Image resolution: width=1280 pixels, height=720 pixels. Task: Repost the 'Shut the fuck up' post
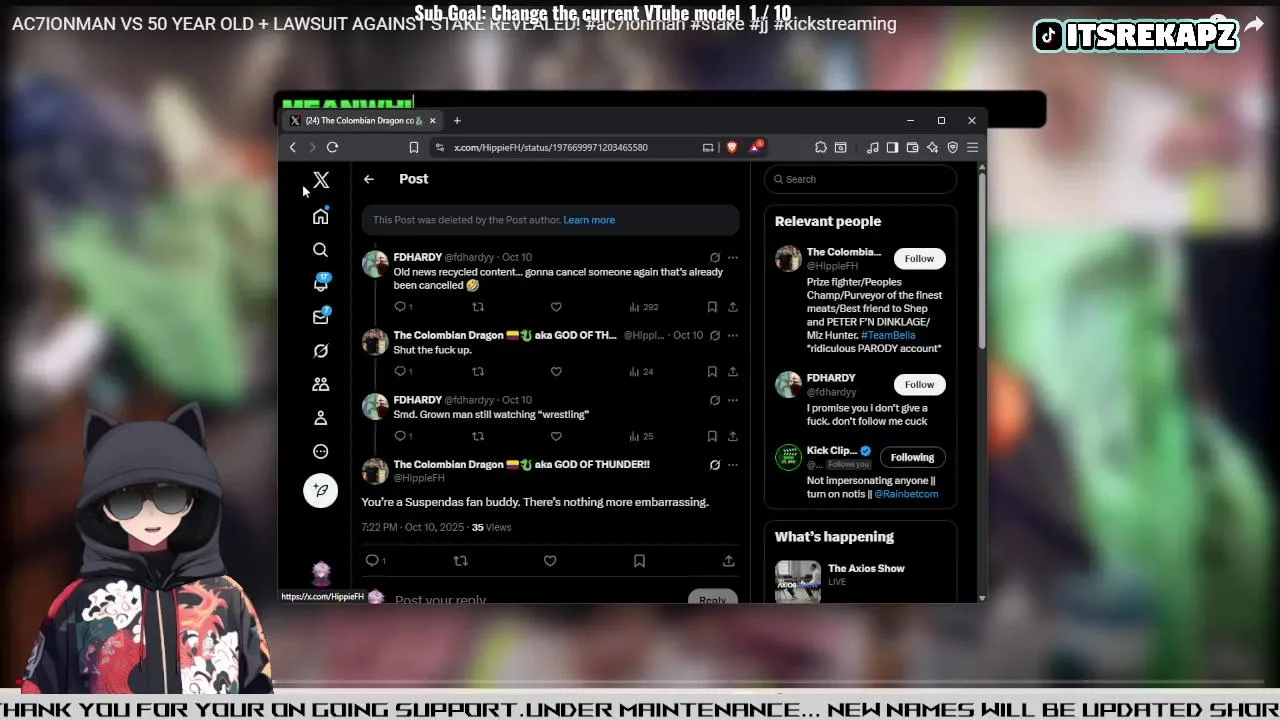coord(478,371)
